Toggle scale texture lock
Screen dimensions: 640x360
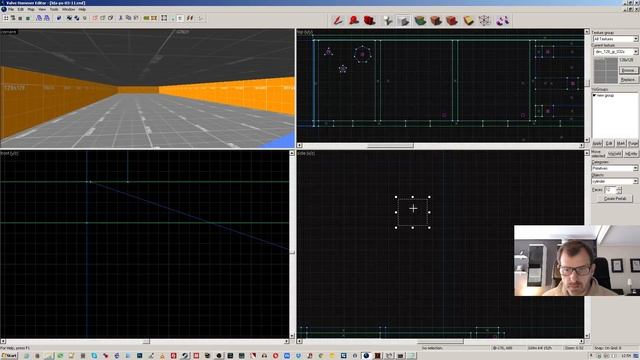click(x=190, y=18)
